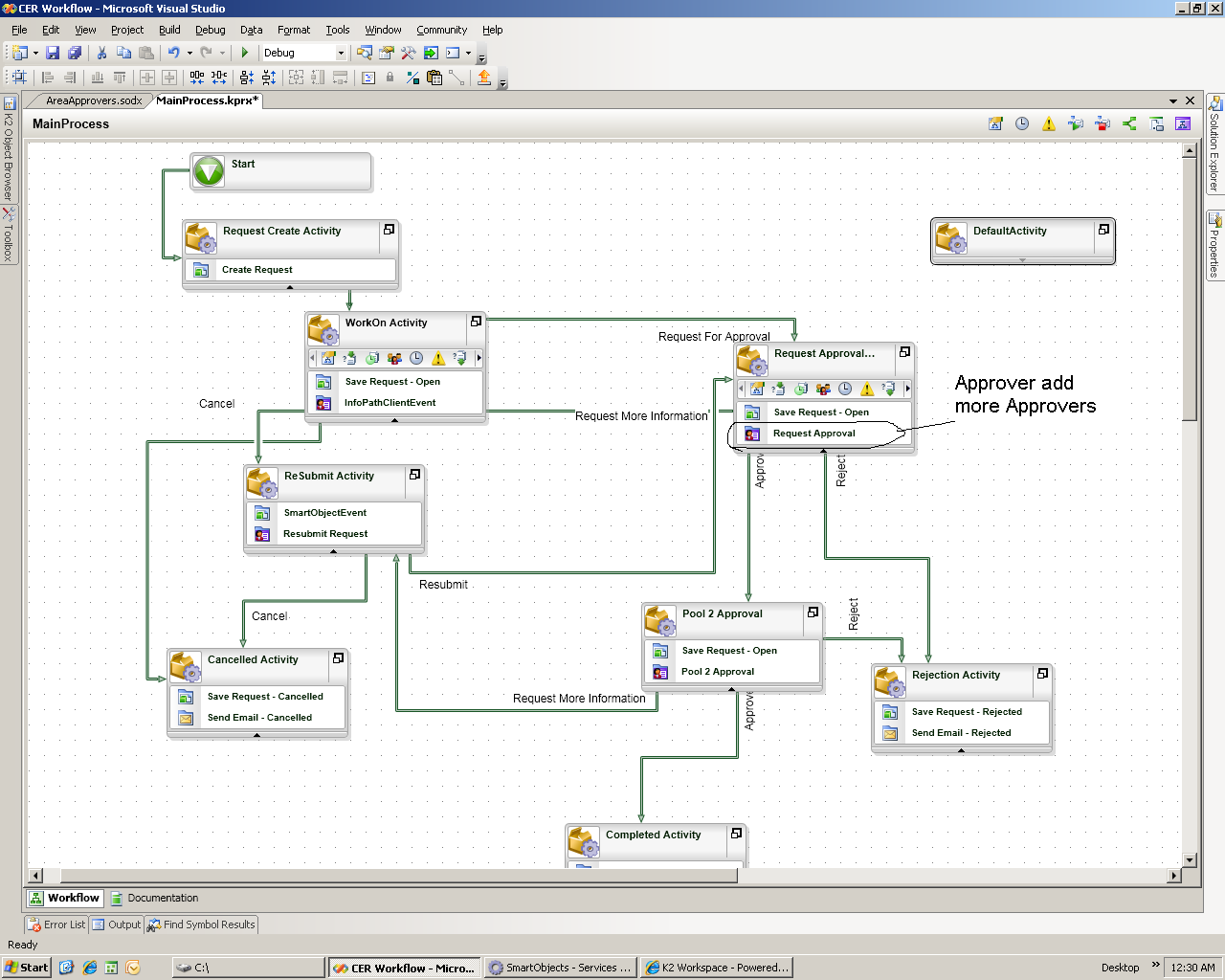Click the clock icon in WorkOn Activity strip
The height and width of the screenshot is (980, 1225).
coord(416,358)
